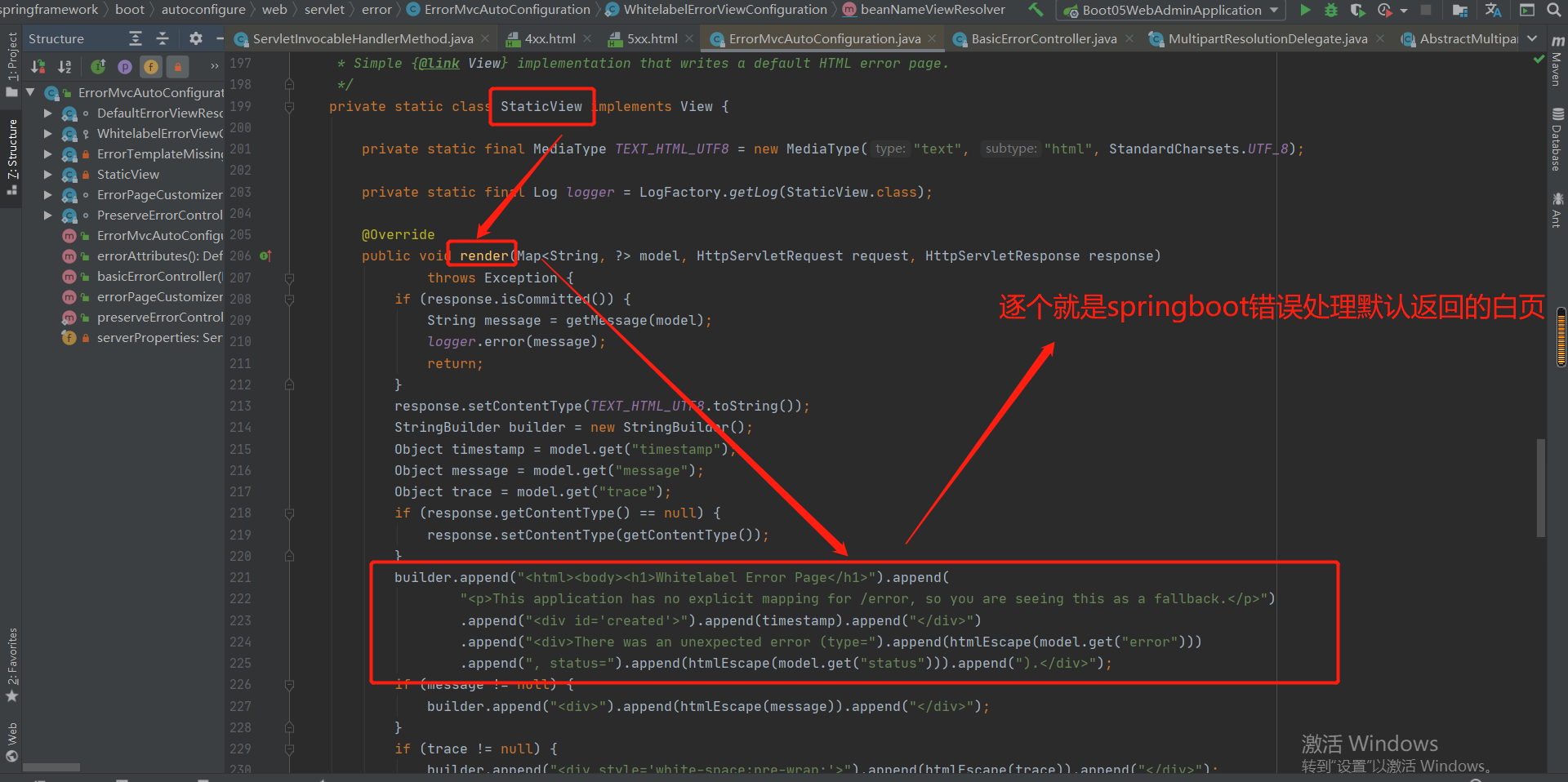Toggle sort alphabetically in Structure
Screen dimensions: 1568x782
pos(65,66)
